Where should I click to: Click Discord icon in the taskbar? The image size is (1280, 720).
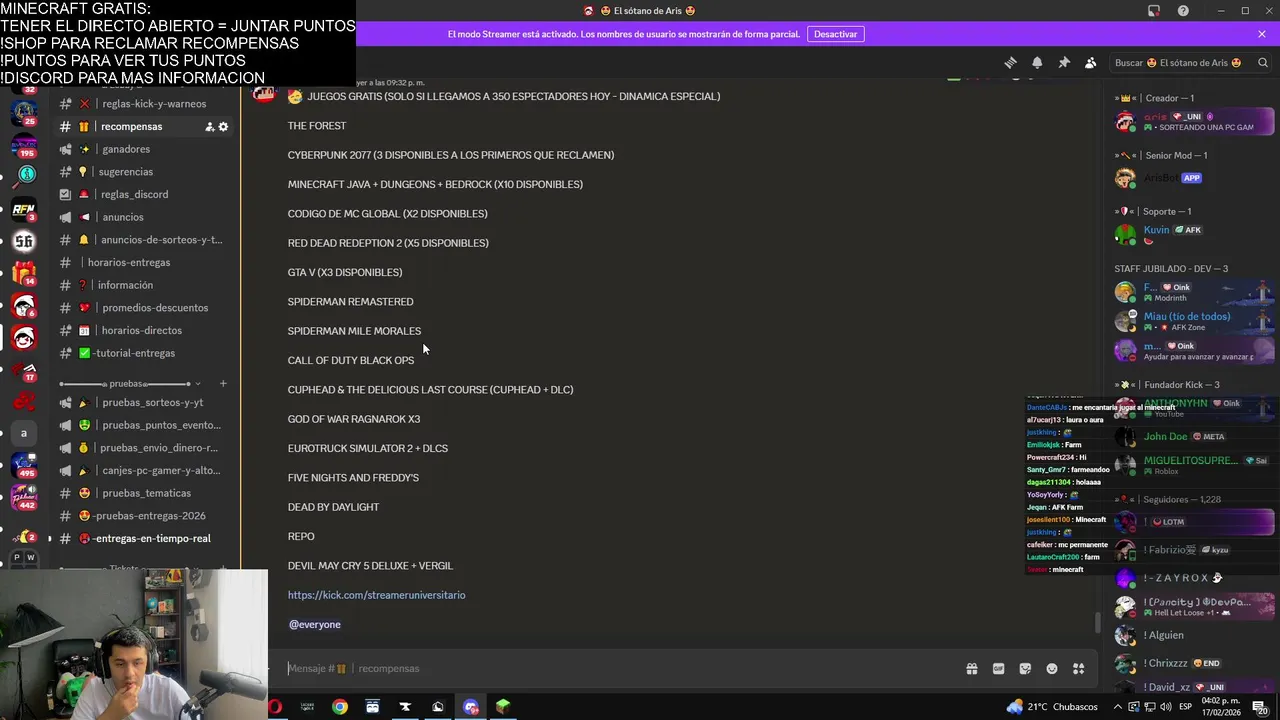pos(471,707)
